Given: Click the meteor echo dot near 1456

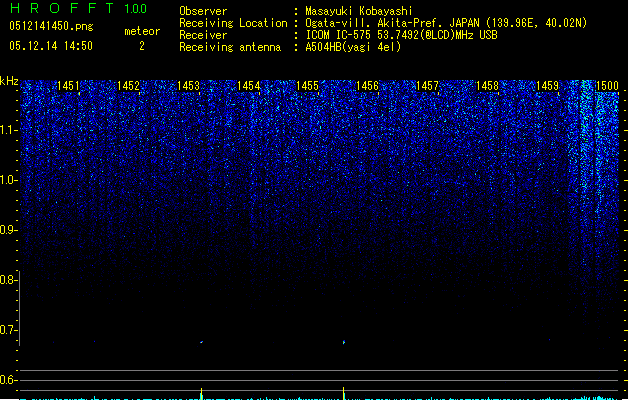Looking at the screenshot, I should pyautogui.click(x=344, y=342).
